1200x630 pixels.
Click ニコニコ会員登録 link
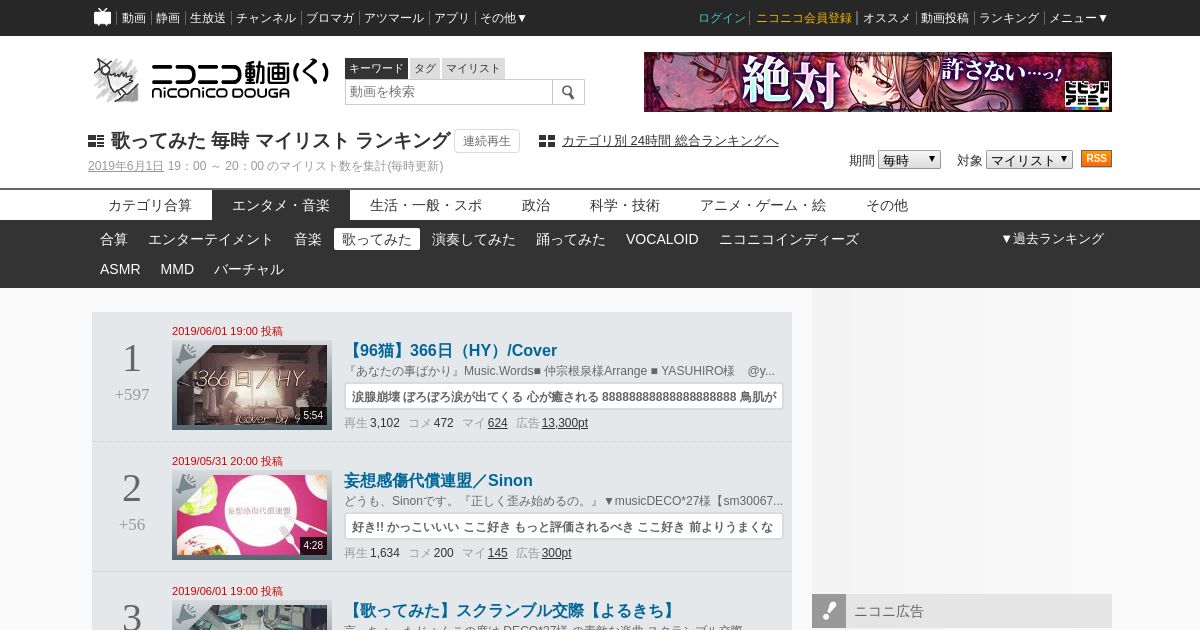pos(804,18)
